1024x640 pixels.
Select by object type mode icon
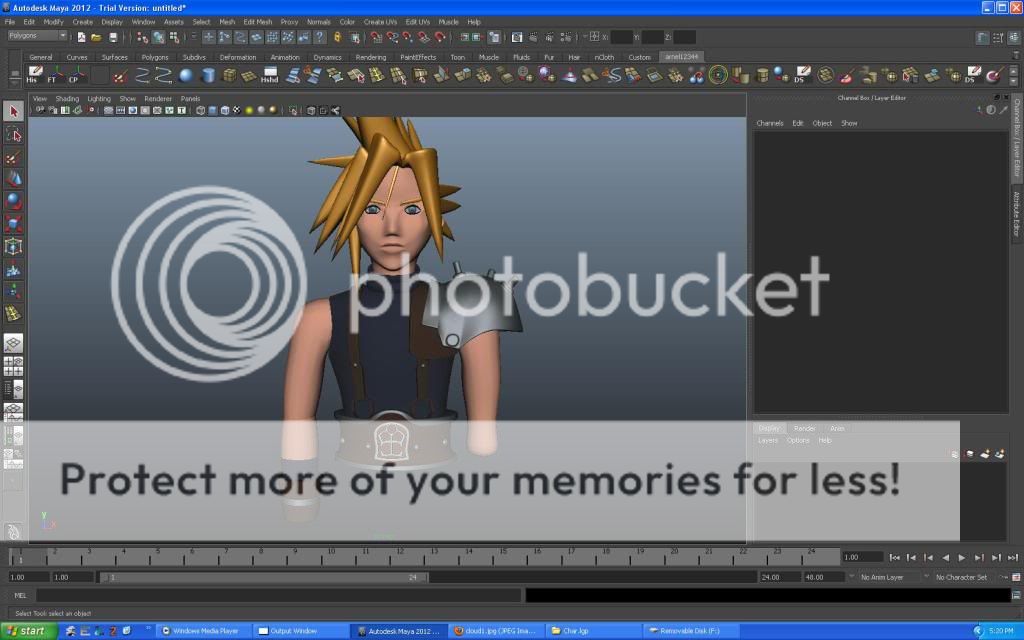pos(159,37)
